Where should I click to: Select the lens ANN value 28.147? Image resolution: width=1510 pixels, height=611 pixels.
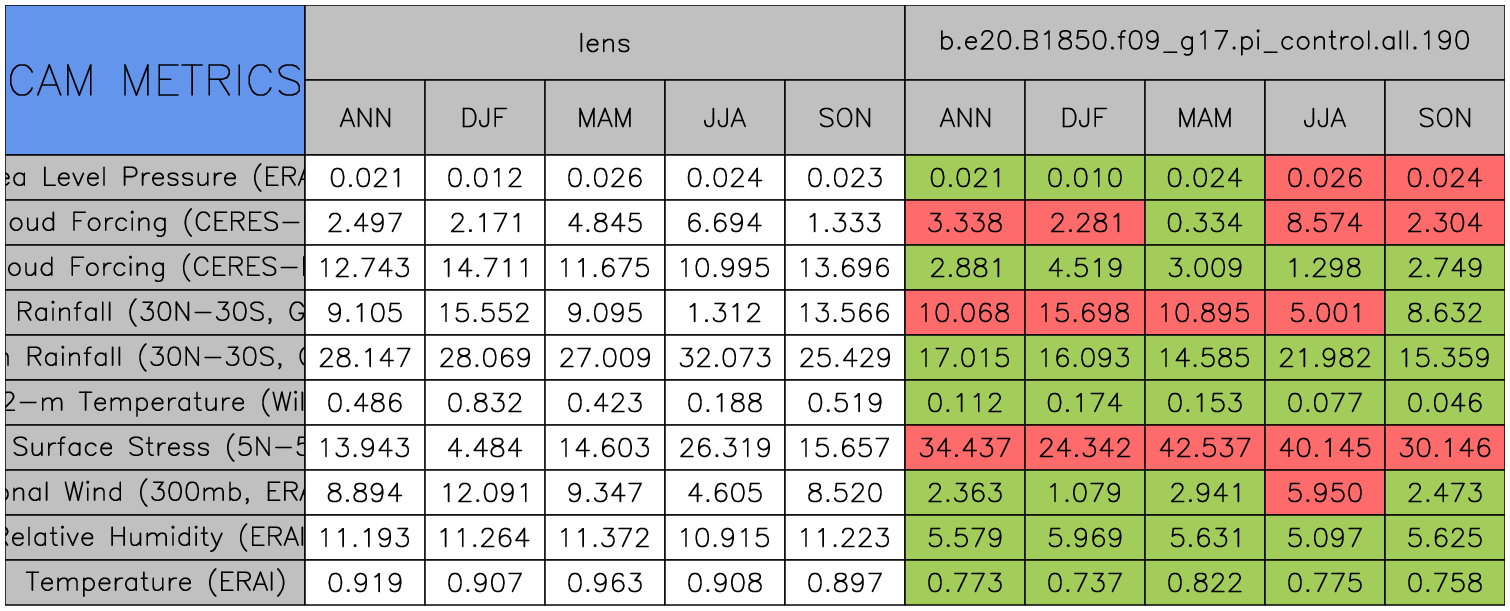tap(364, 358)
